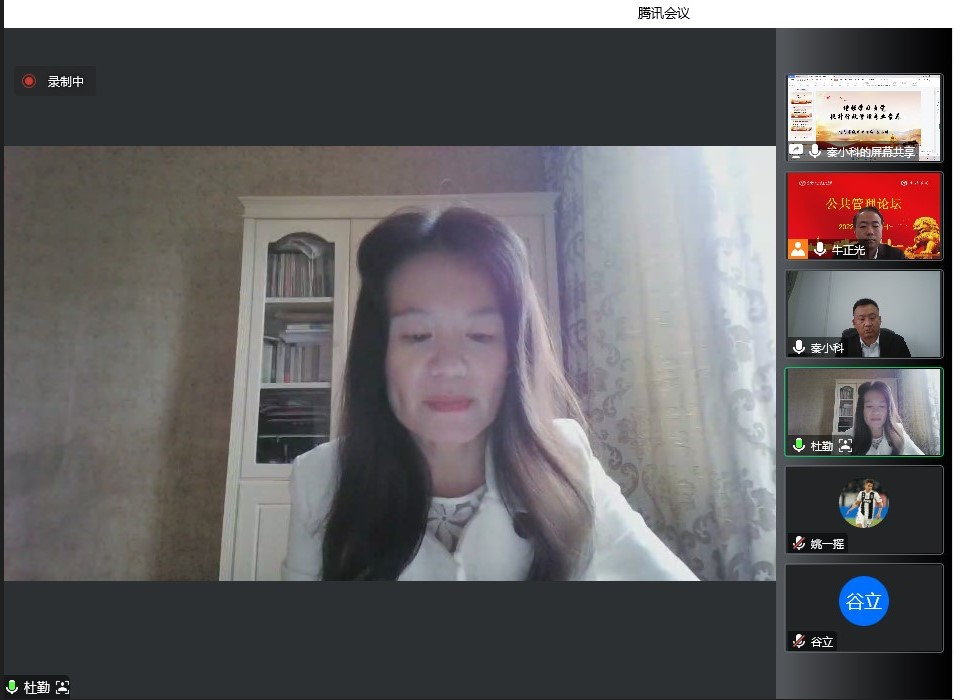The image size is (954, 700).
Task: Click the blue 谷立 circular avatar
Action: tap(864, 601)
